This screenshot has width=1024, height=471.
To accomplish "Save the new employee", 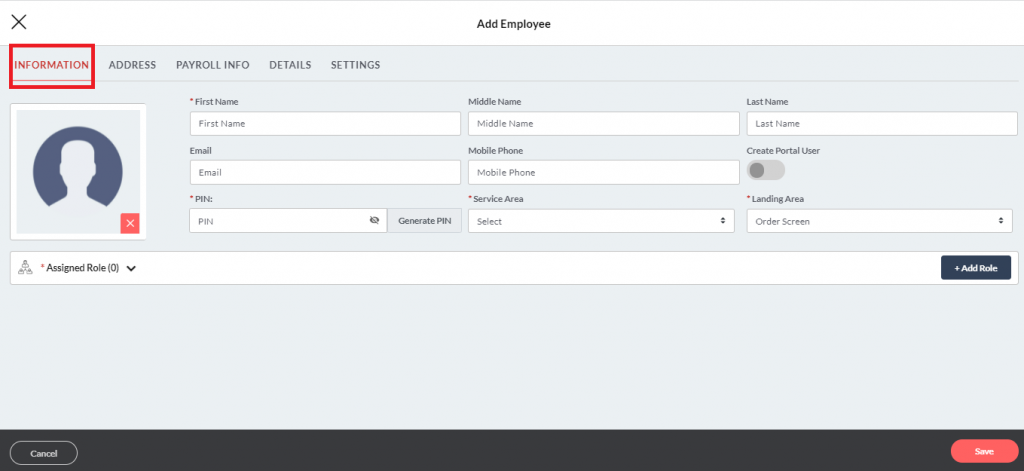I will pos(983,452).
